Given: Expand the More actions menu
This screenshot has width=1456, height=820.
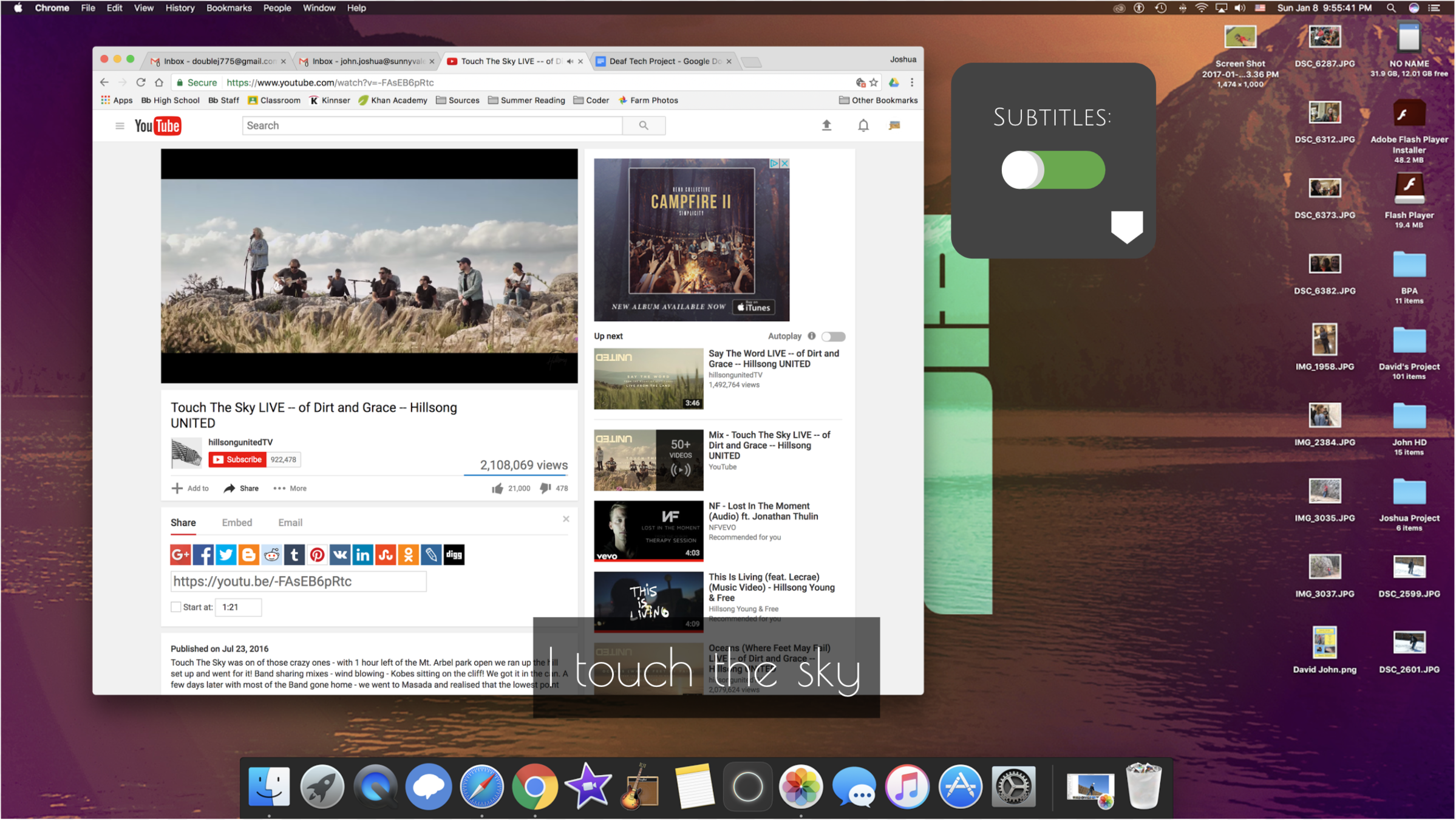Looking at the screenshot, I should tap(290, 488).
